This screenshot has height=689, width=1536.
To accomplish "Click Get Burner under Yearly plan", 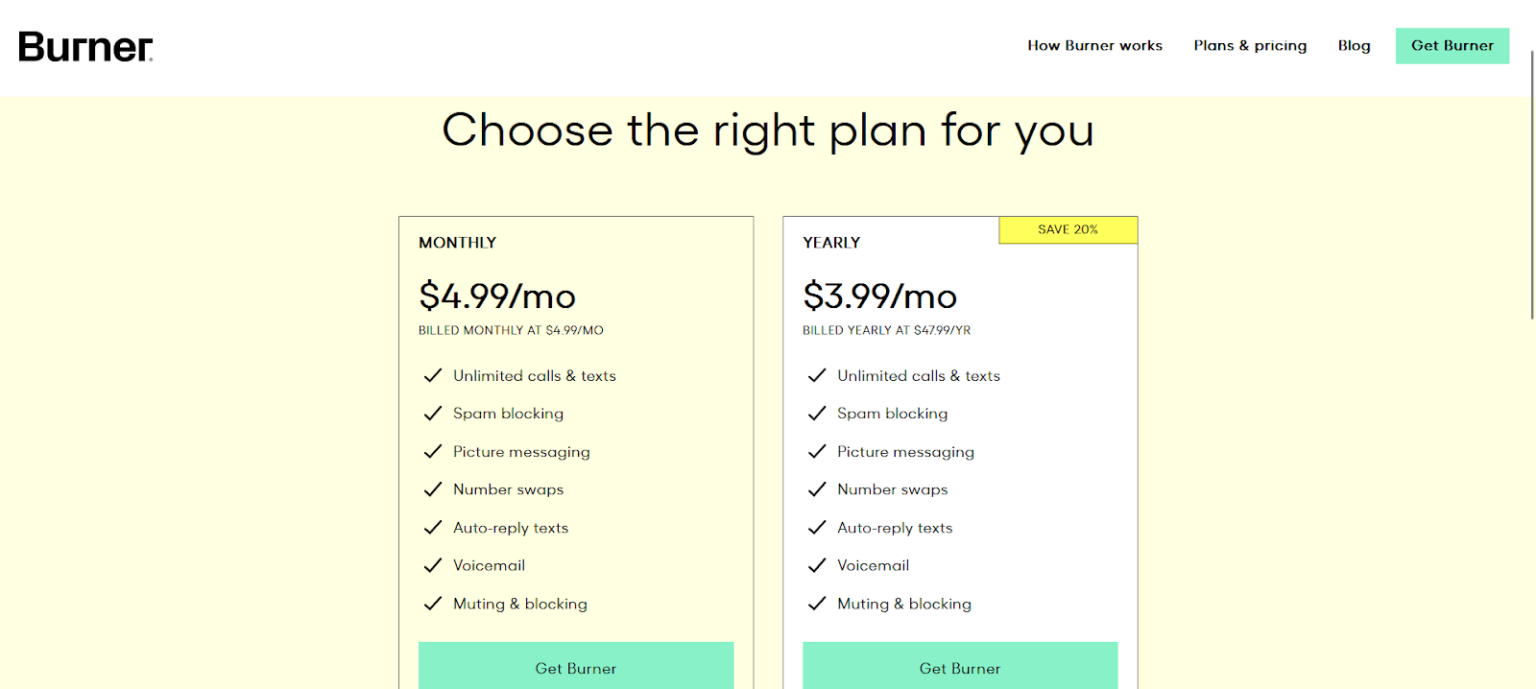I will click(x=960, y=667).
